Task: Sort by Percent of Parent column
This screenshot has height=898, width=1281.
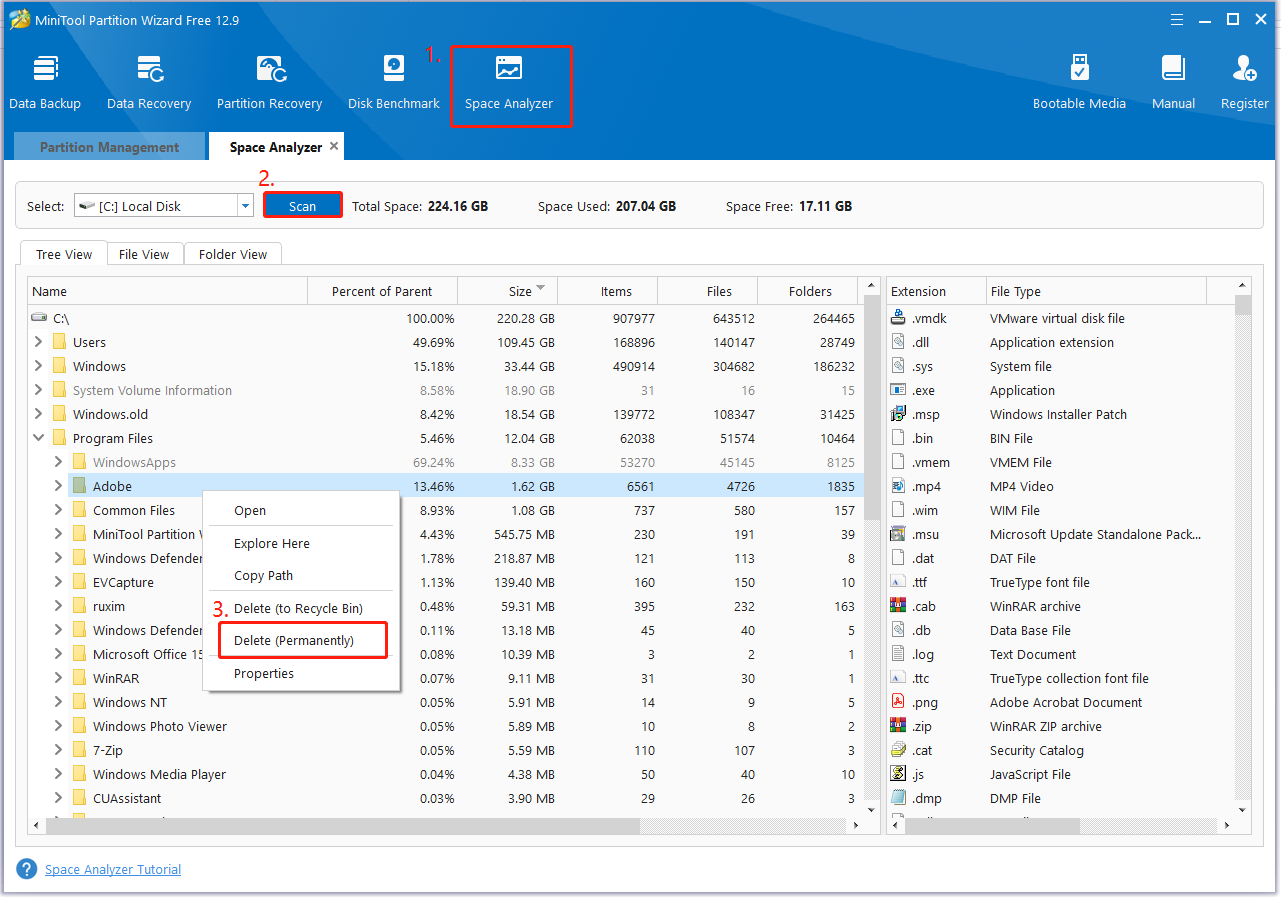Action: tap(382, 291)
